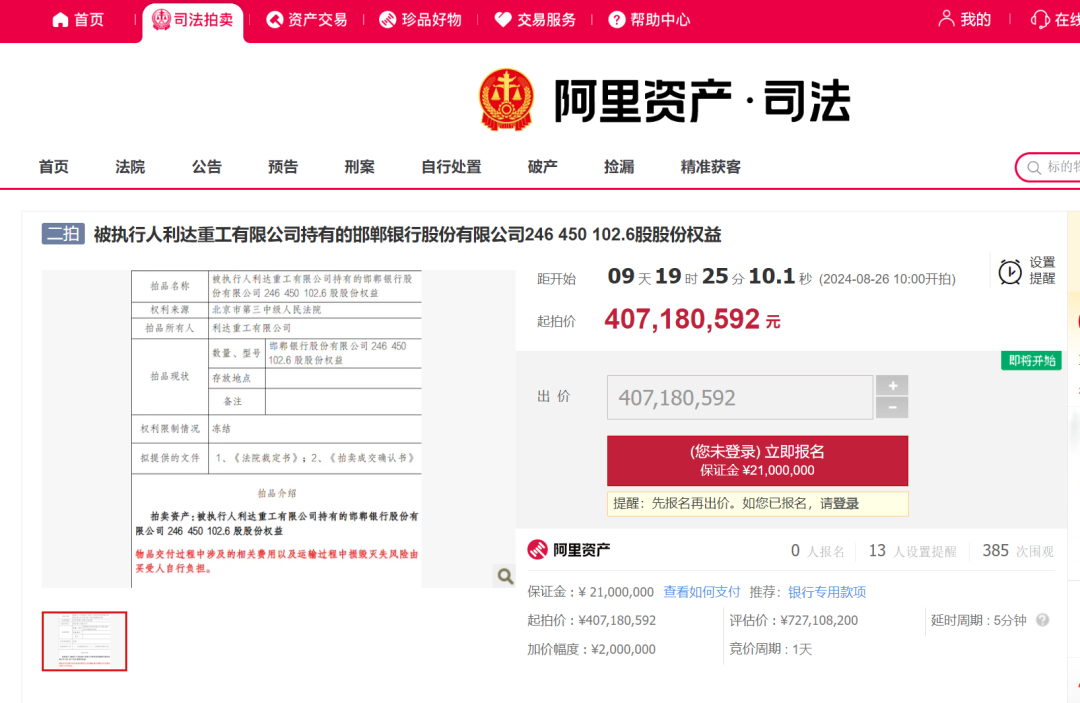Click the heart icon beside 交易服务

pyautogui.click(x=503, y=20)
